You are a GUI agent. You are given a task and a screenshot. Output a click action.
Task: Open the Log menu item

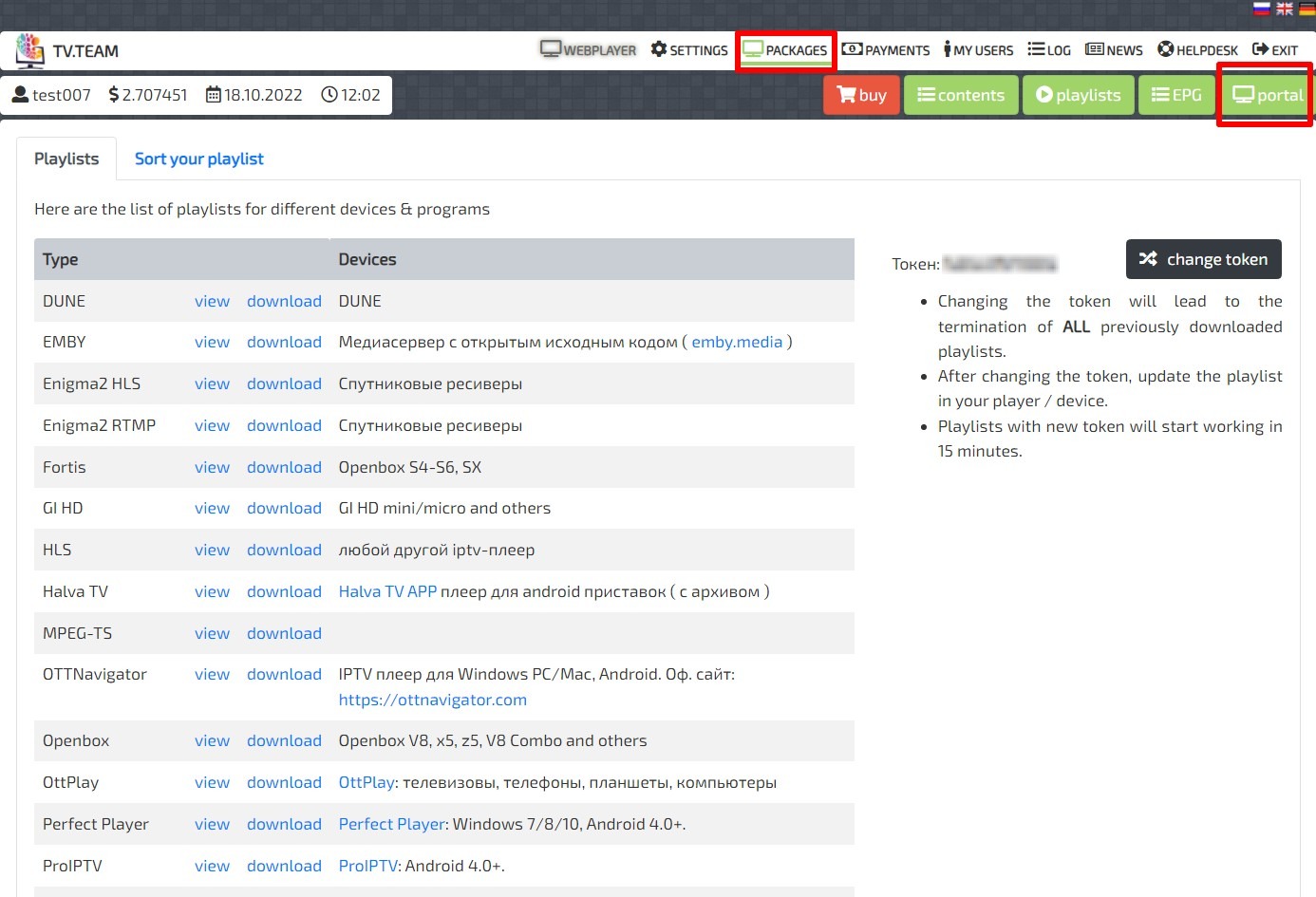1049,49
